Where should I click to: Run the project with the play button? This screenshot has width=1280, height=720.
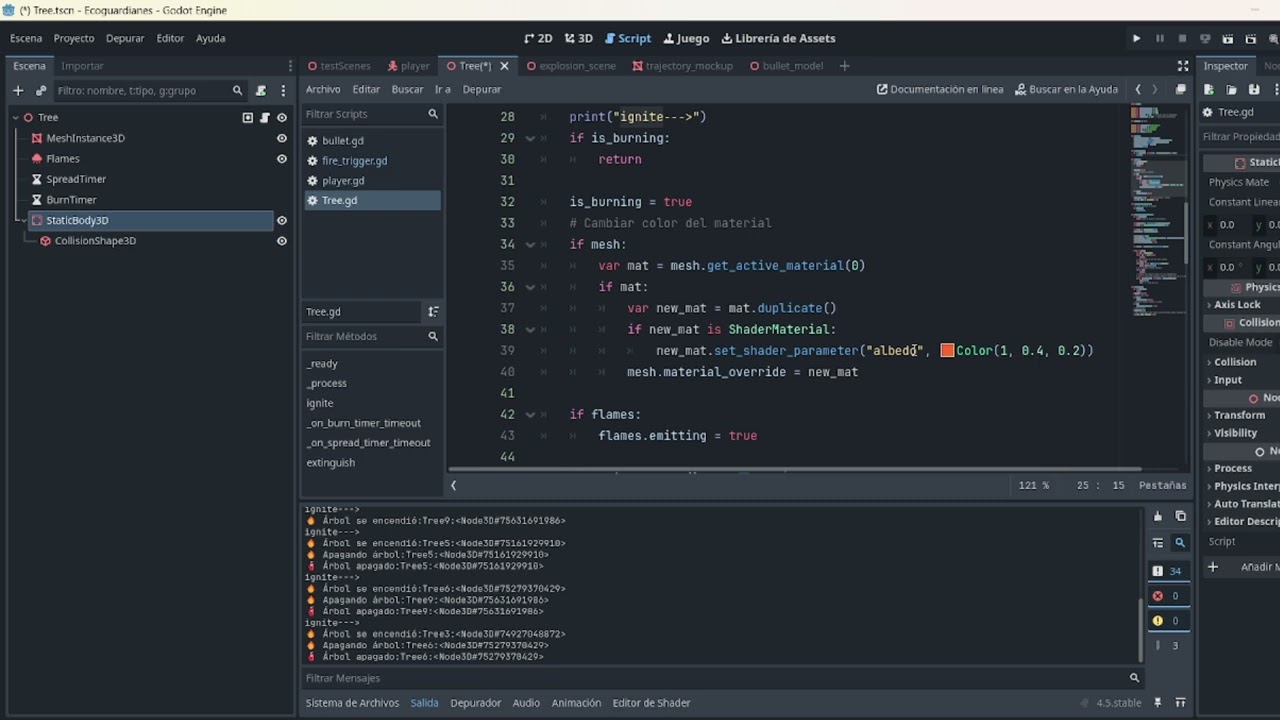click(1136, 38)
